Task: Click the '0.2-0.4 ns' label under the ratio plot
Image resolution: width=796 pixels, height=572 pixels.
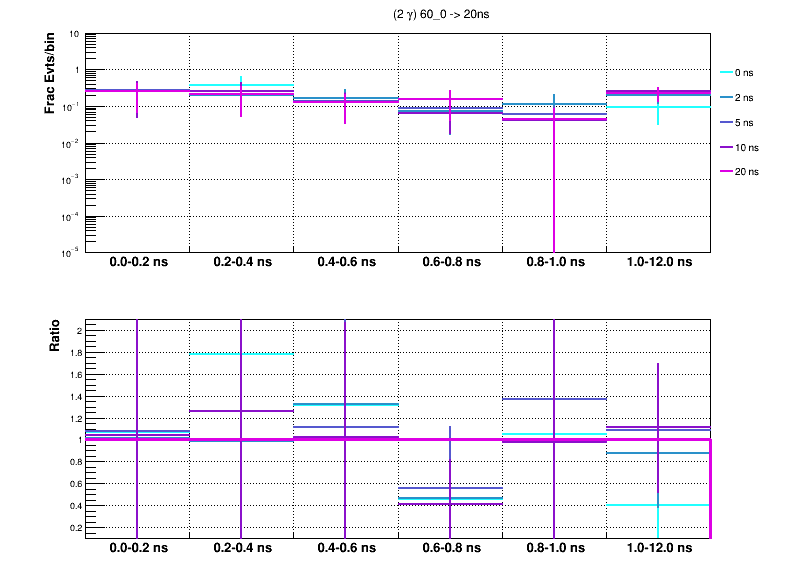Action: click(242, 549)
